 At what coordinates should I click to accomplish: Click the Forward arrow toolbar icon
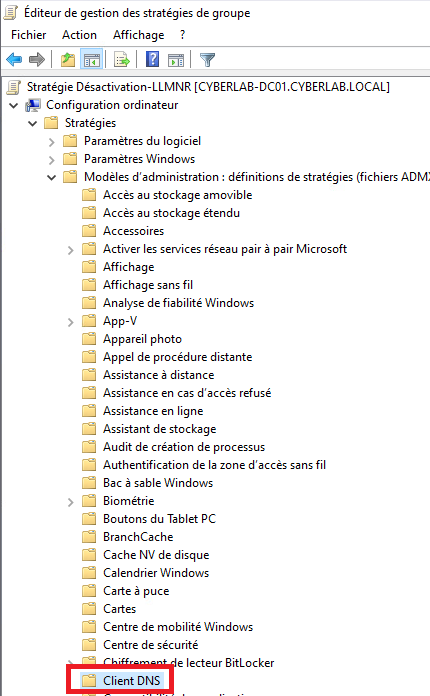[37, 59]
